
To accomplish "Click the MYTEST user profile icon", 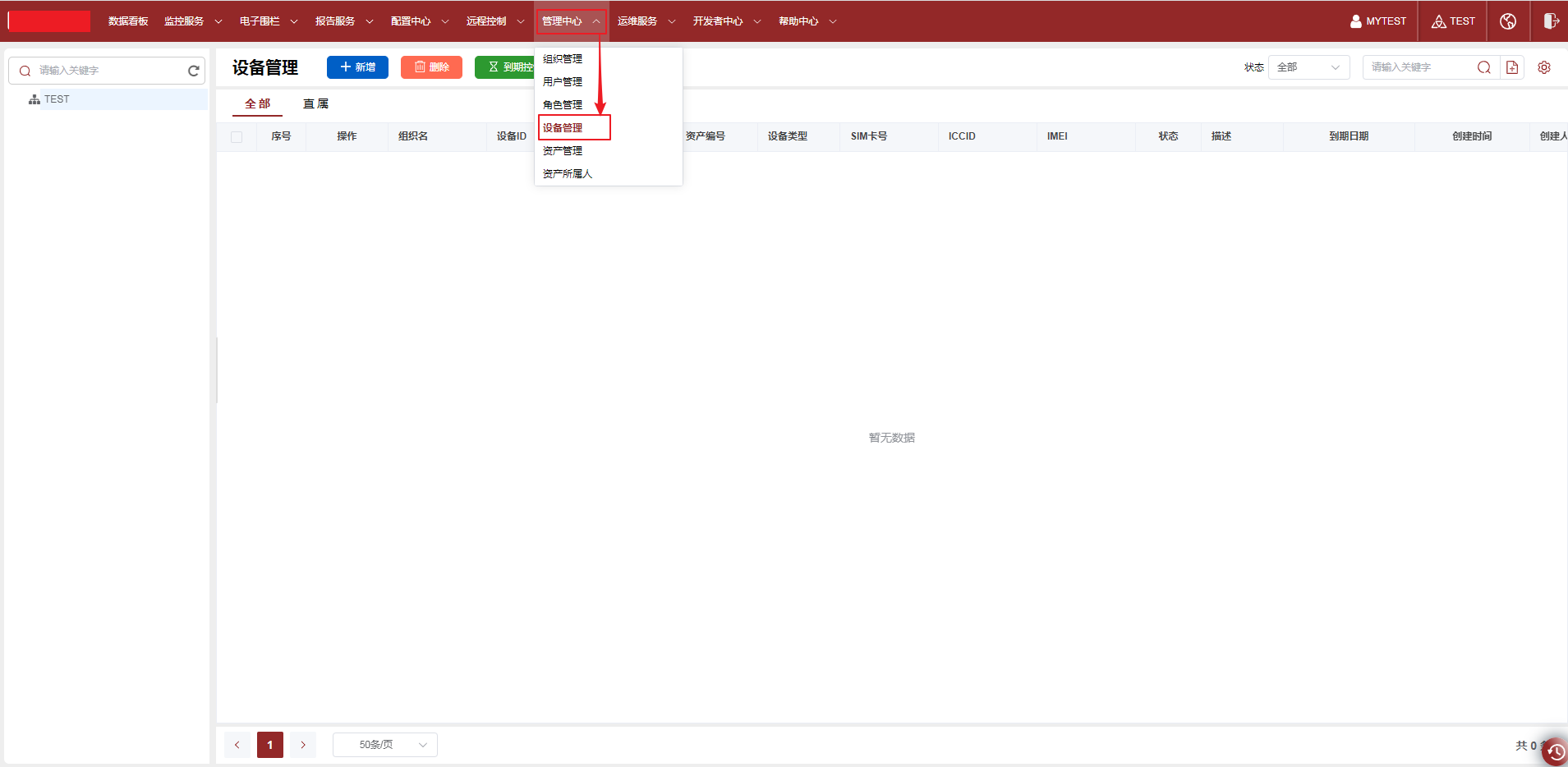I will (1356, 21).
